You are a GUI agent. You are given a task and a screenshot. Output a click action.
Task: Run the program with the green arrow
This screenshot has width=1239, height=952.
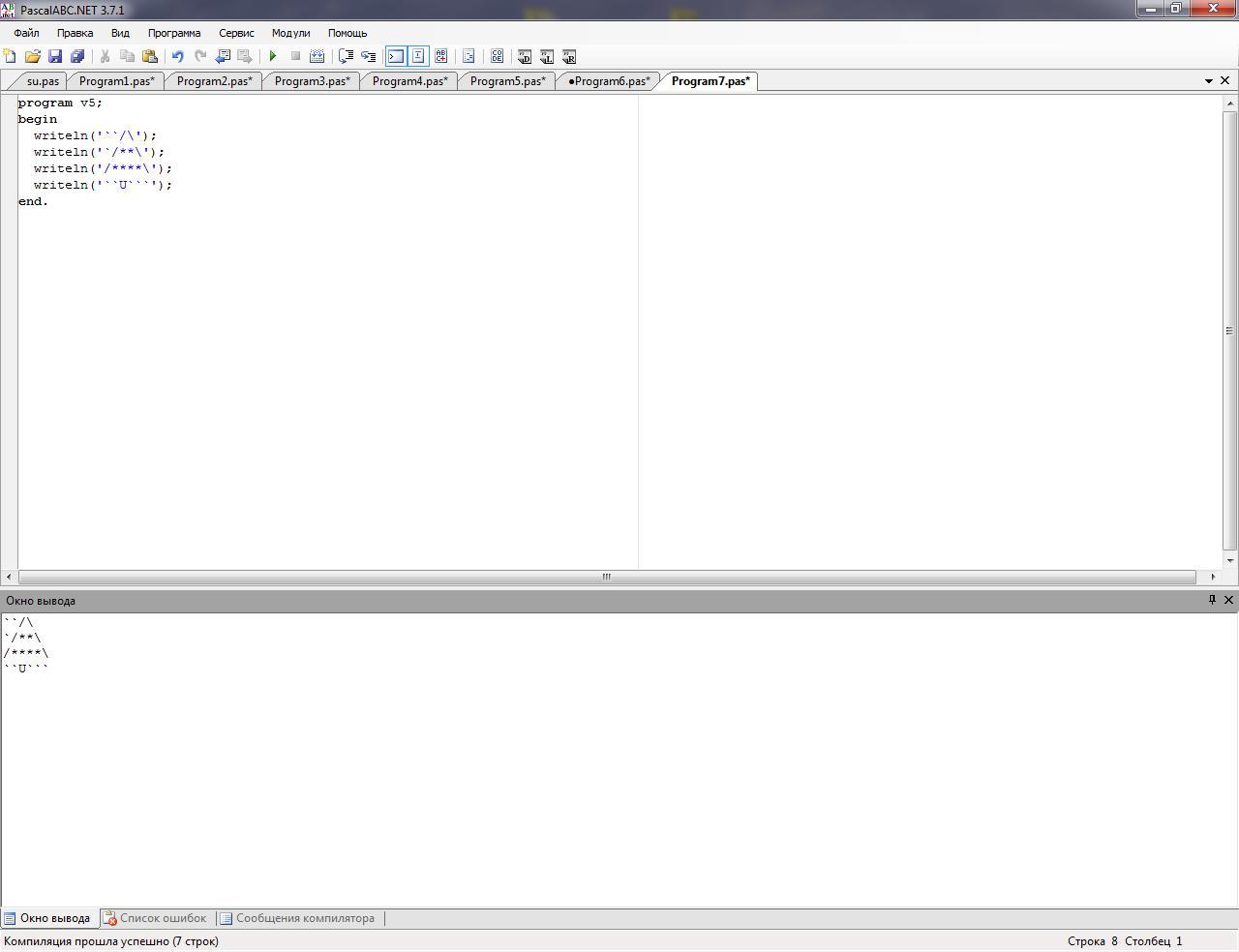click(x=273, y=56)
